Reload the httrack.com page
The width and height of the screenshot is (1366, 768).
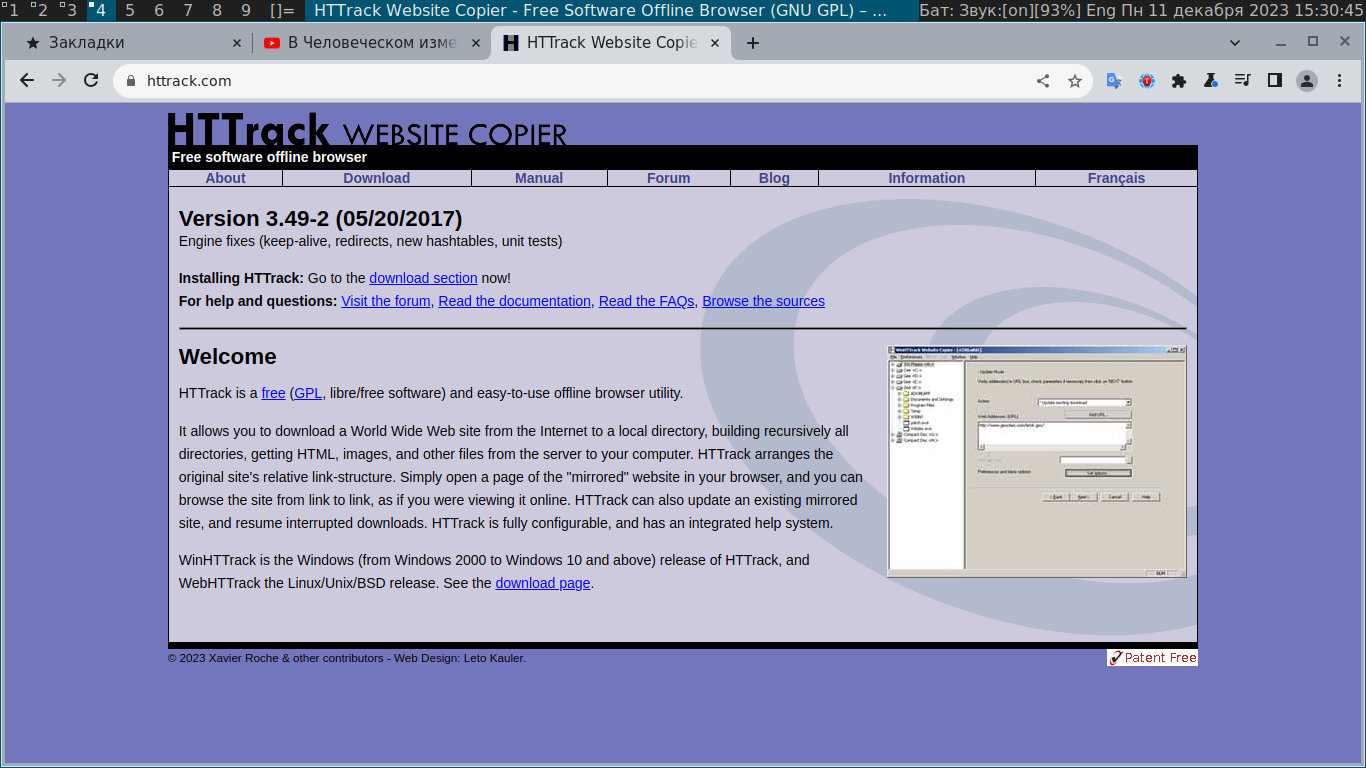(x=91, y=81)
